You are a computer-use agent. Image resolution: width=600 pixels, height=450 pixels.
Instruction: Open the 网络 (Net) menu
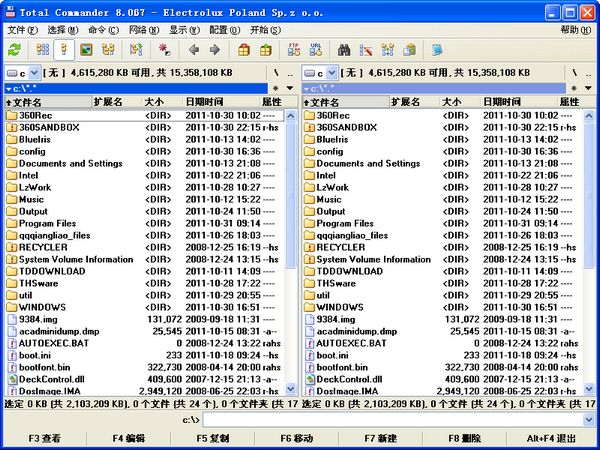click(144, 30)
